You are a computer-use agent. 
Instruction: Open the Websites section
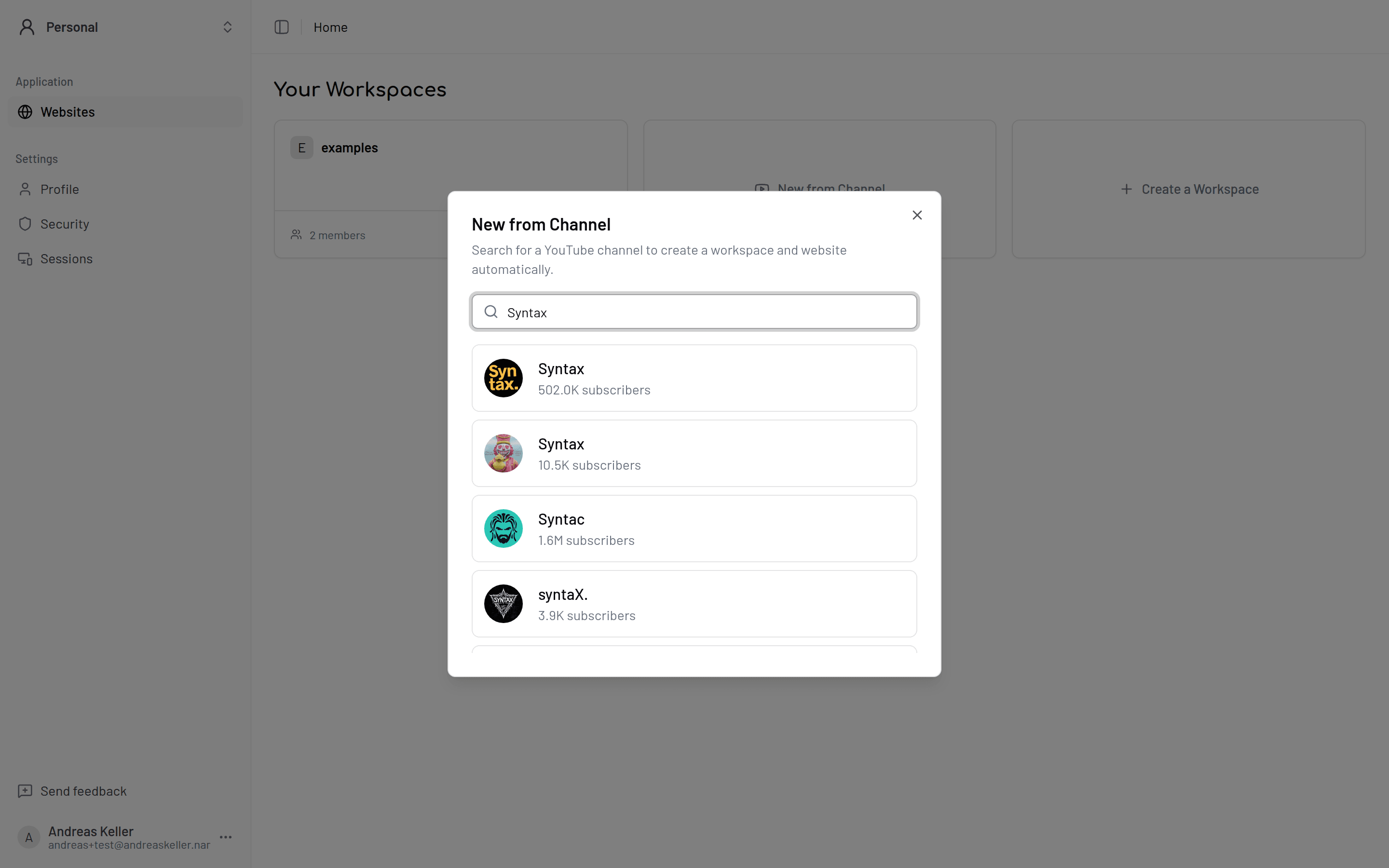(125, 112)
